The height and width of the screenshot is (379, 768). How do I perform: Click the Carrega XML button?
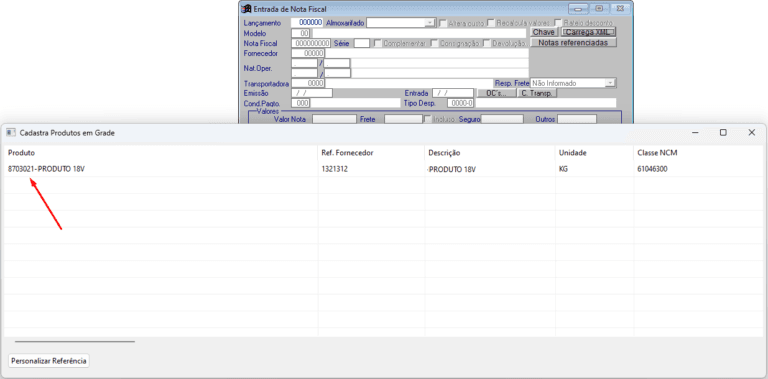point(587,32)
